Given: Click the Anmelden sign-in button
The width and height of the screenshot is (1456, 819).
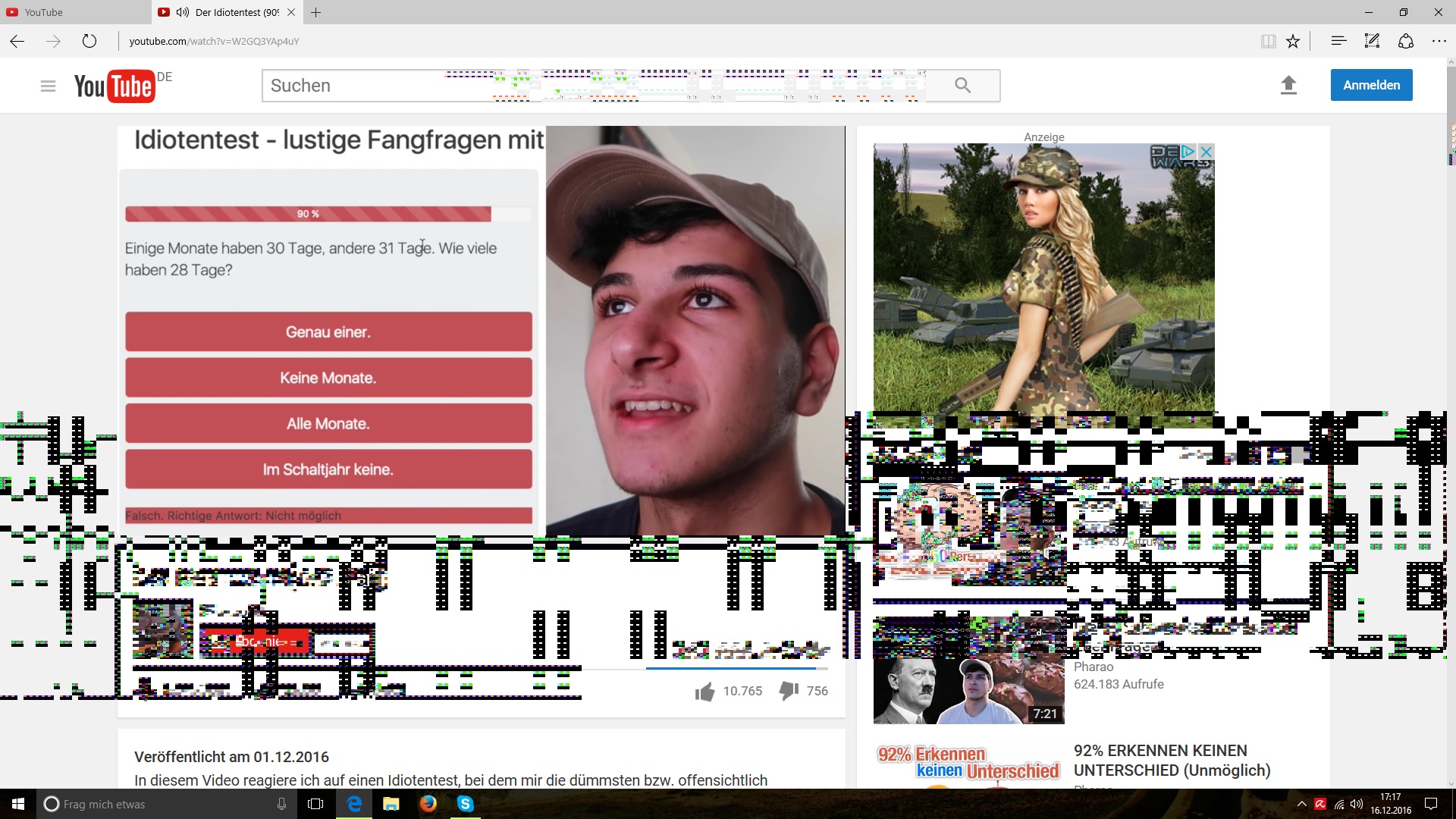Looking at the screenshot, I should [1371, 85].
